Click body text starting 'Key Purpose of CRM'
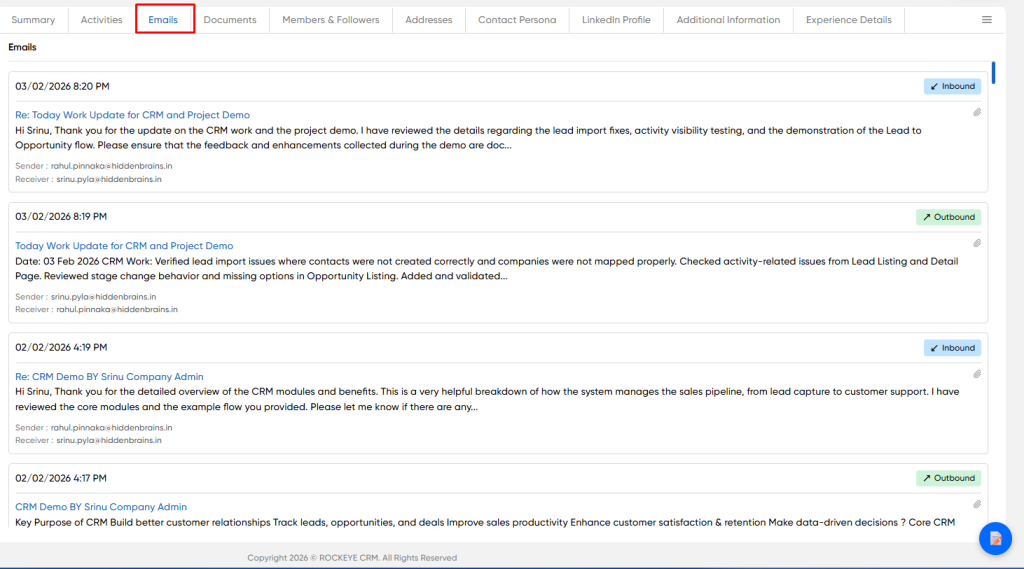 (485, 523)
